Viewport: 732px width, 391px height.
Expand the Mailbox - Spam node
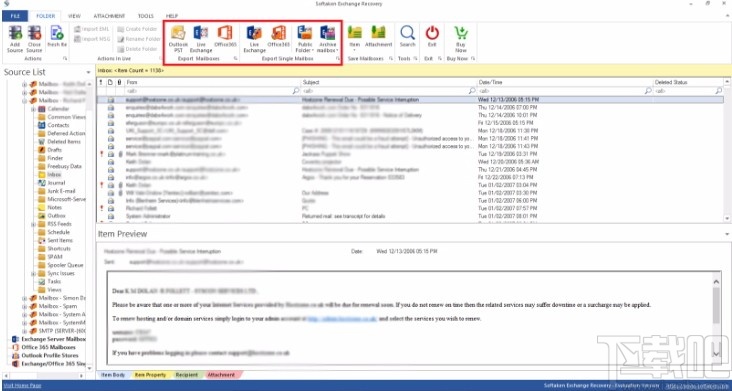pos(25,307)
